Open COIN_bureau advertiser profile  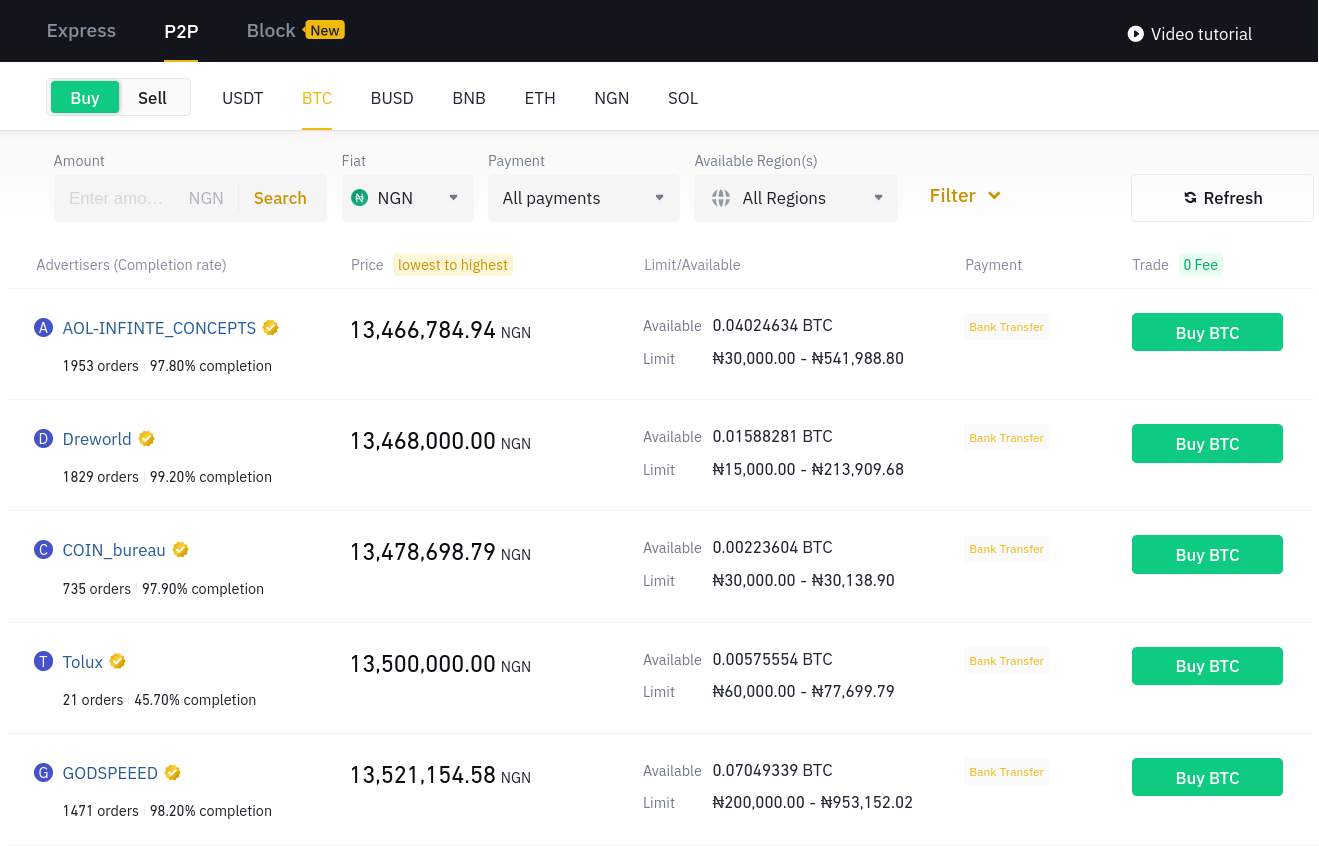(x=114, y=550)
